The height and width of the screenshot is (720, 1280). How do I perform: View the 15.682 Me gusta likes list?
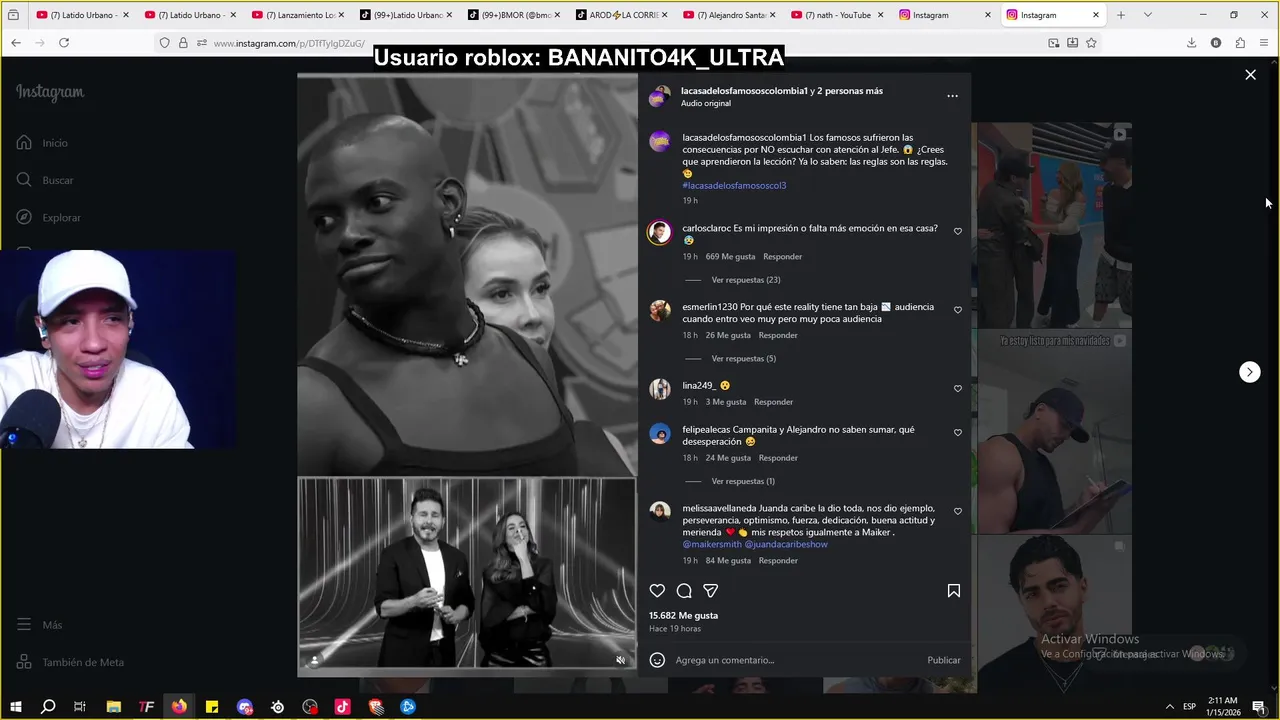click(683, 615)
